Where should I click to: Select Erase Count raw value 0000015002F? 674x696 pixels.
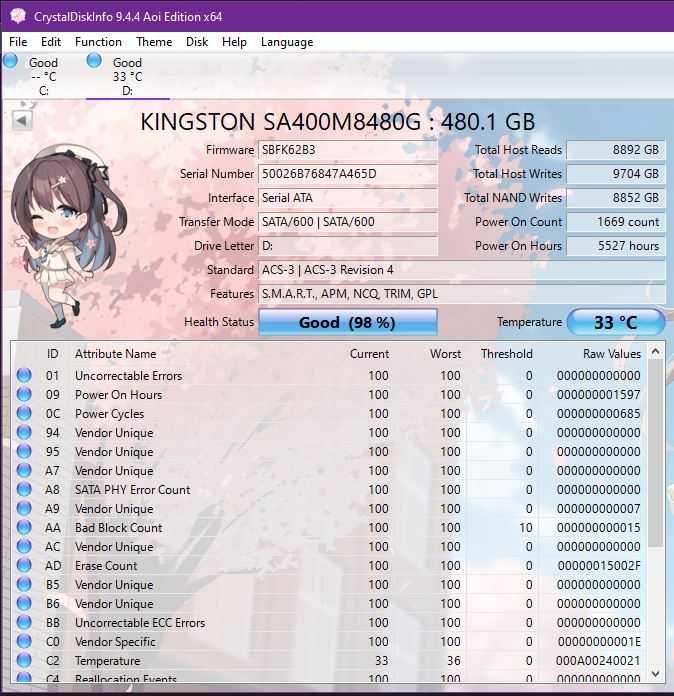[599, 566]
